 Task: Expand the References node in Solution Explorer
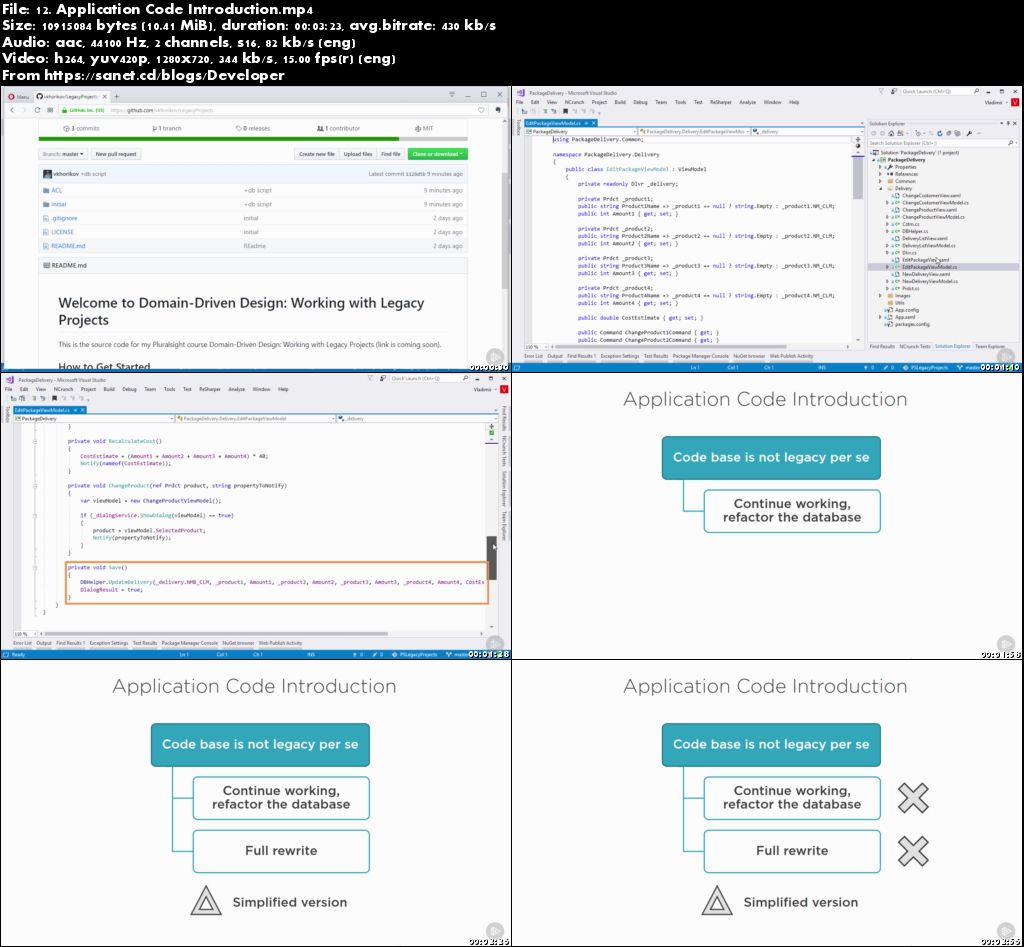[880, 174]
